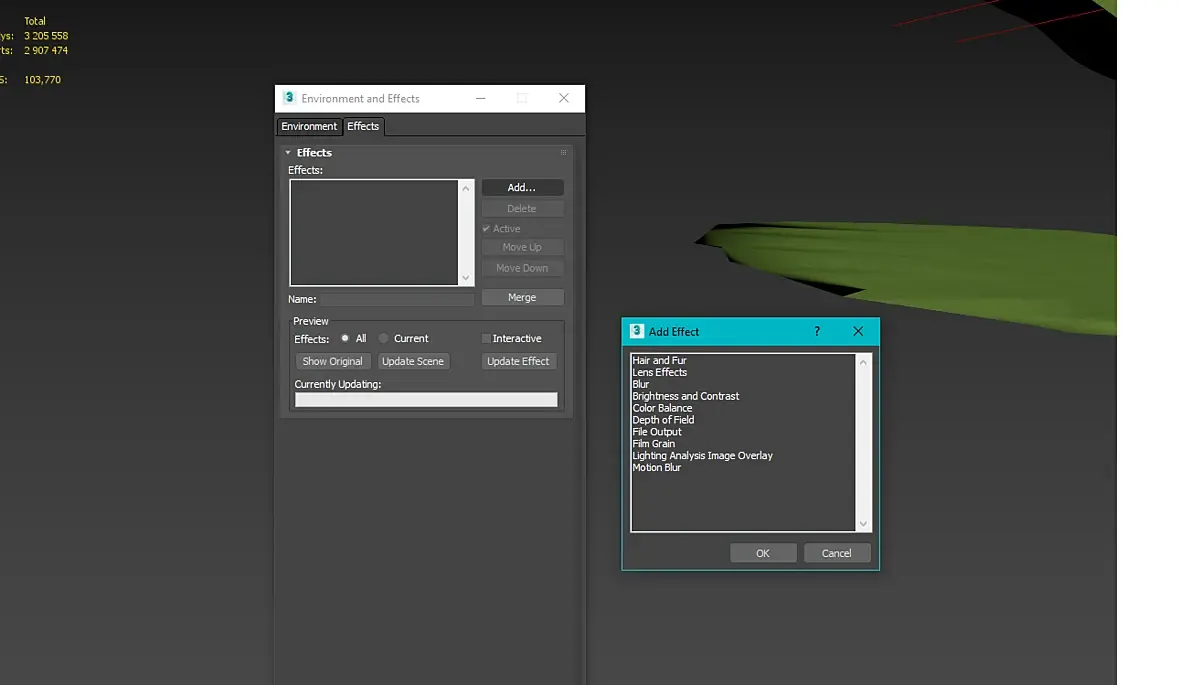Click the Add... button
This screenshot has width=1180, height=685.
tap(522, 187)
